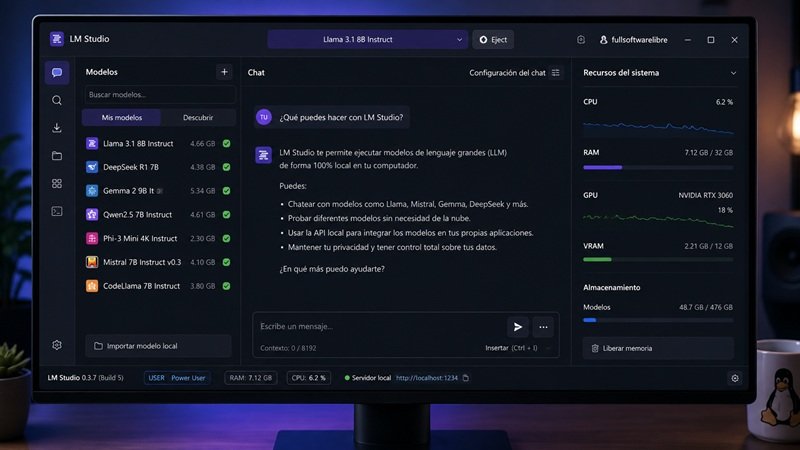Screen dimensions: 800x450
Task: Click the LM Studio assistant avatar
Action: (x=264, y=155)
